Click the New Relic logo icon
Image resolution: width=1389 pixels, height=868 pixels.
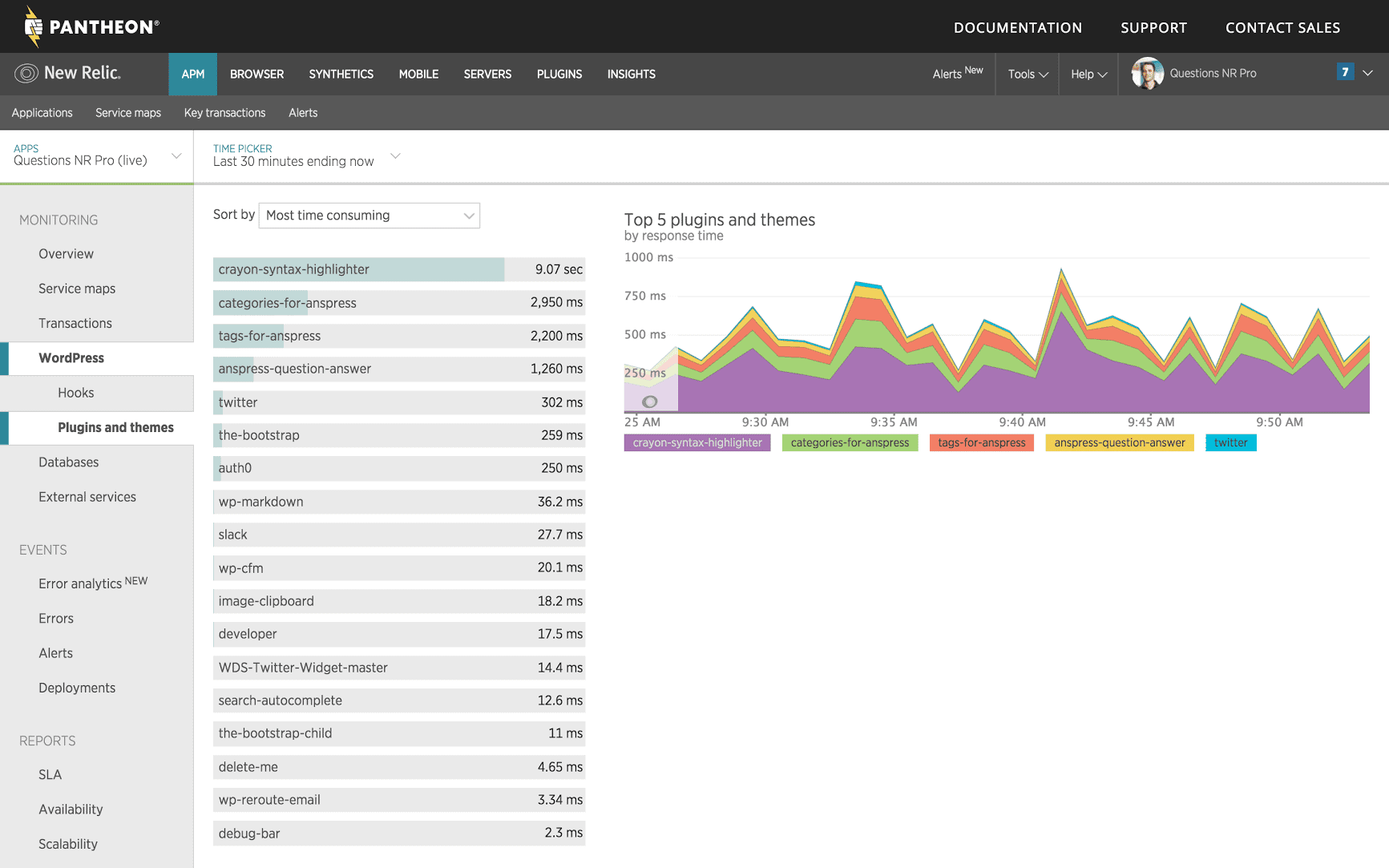click(x=26, y=74)
